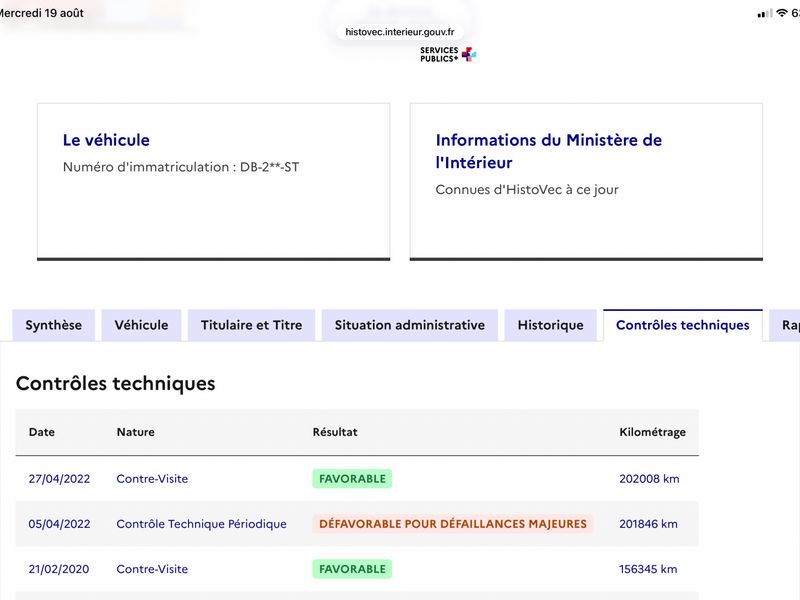
Task: Open the partially visible Rap tab
Action: coord(786,325)
